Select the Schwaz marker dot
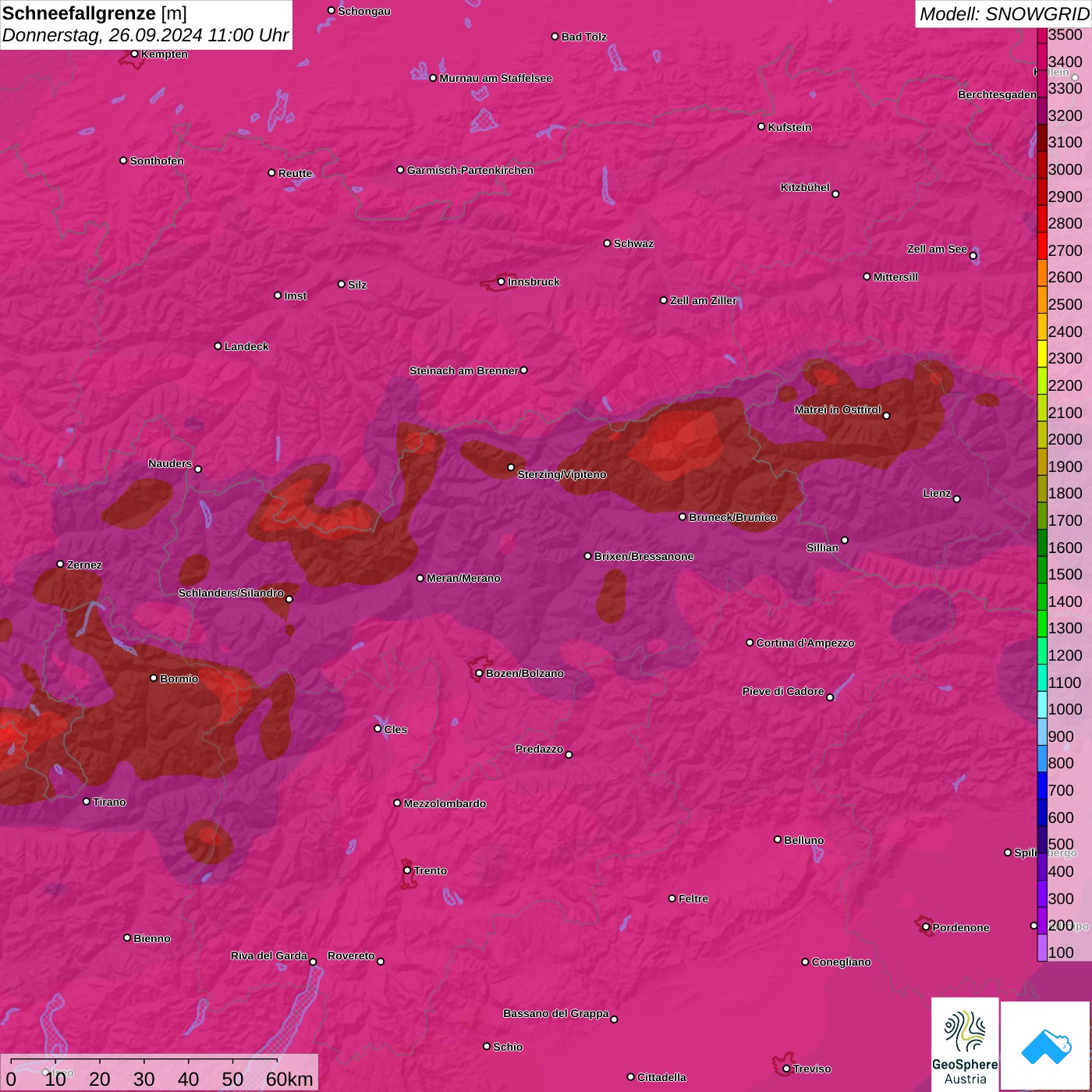The width and height of the screenshot is (1092, 1092). coord(608,243)
